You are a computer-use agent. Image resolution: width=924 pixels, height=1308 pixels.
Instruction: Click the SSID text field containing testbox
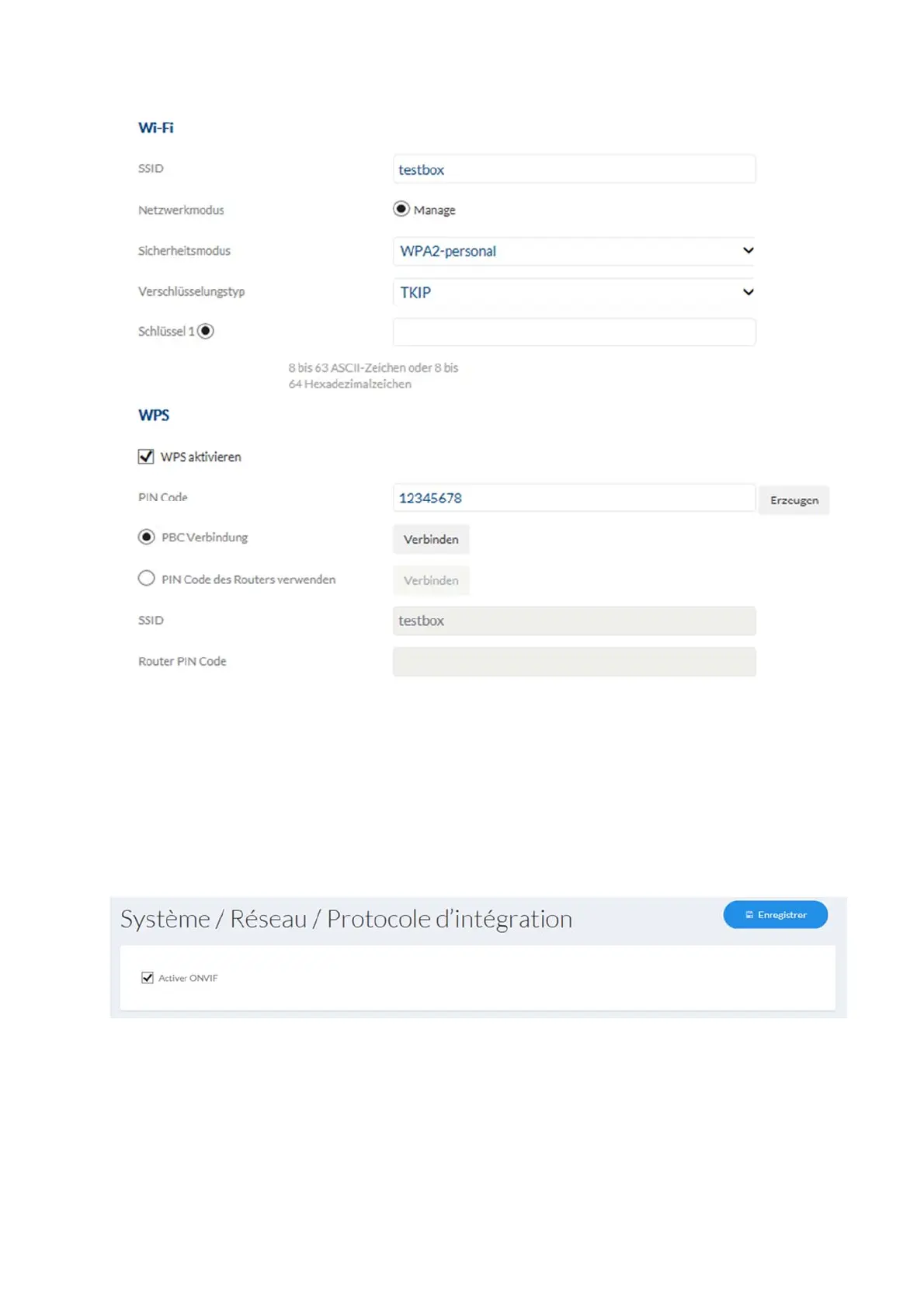point(573,169)
